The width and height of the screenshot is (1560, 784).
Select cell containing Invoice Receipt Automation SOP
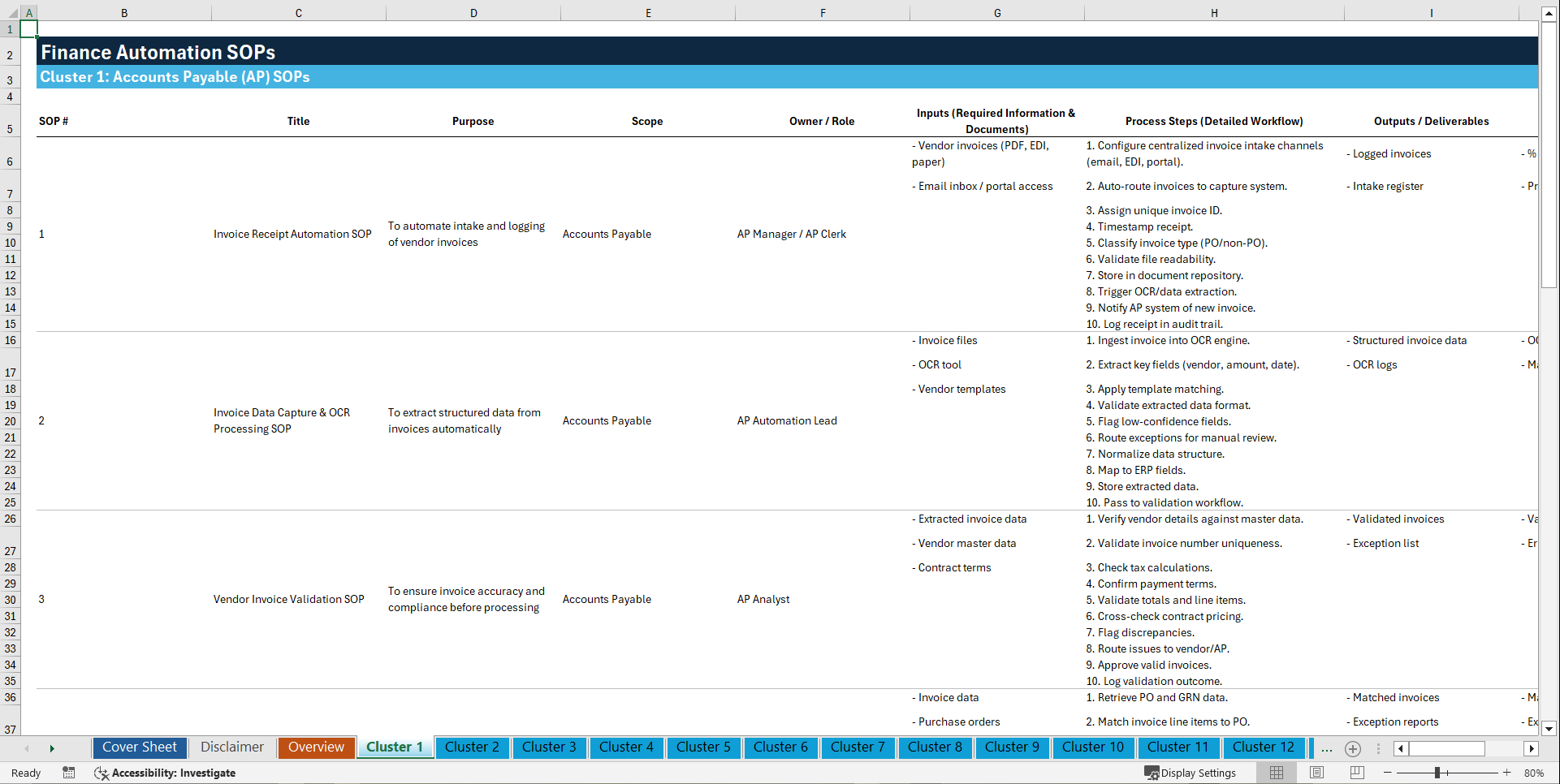[292, 234]
